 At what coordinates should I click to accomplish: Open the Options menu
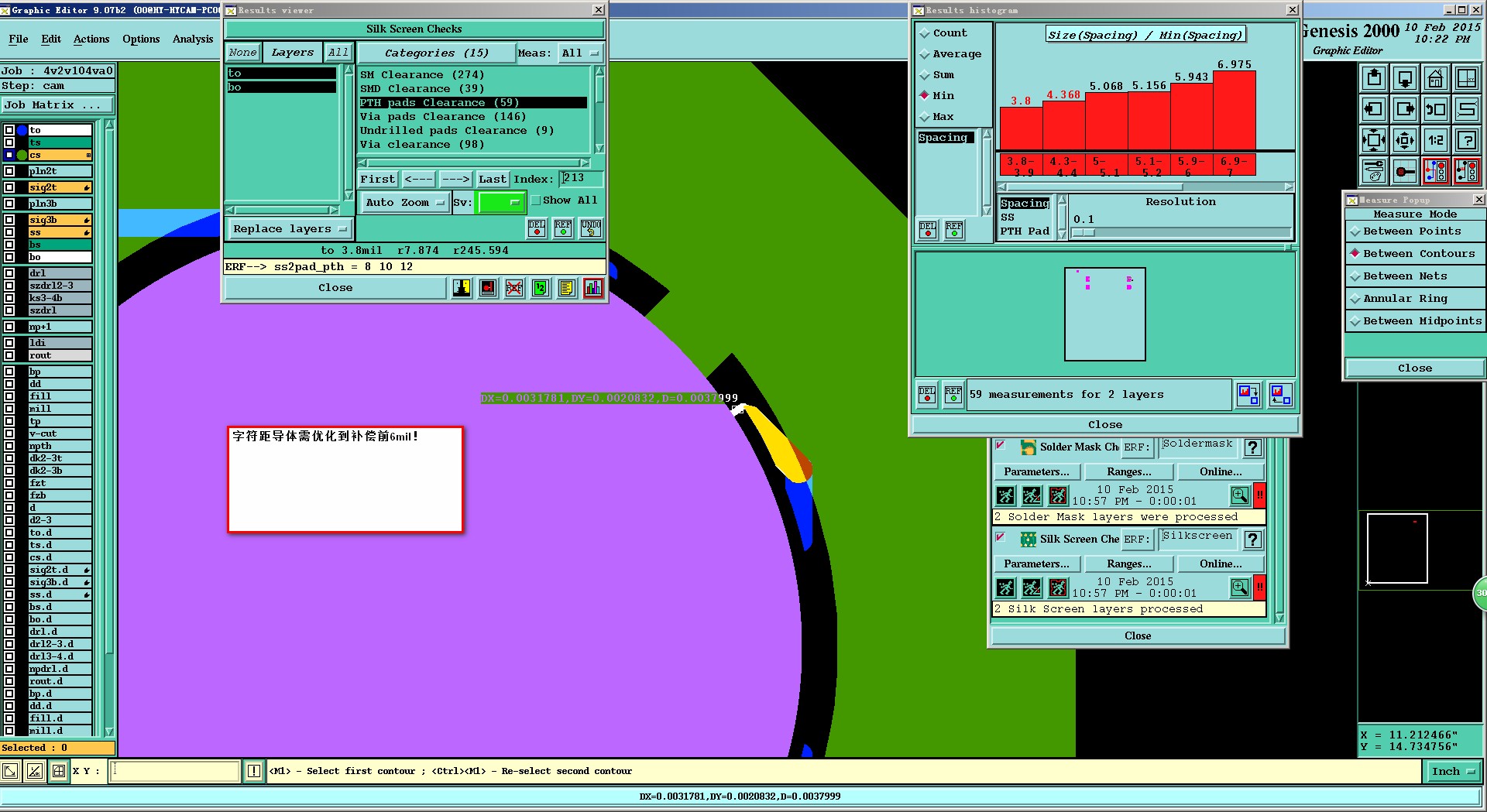click(x=141, y=39)
